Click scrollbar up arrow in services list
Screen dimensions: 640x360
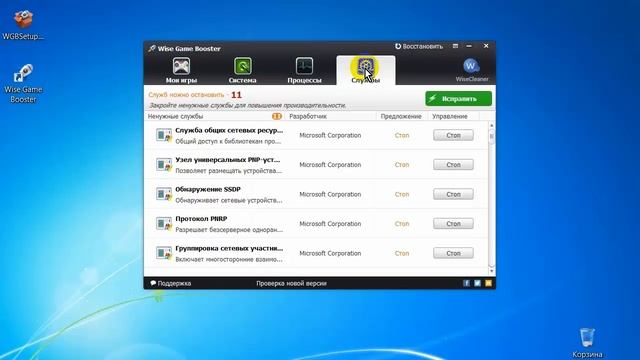[x=491, y=125]
